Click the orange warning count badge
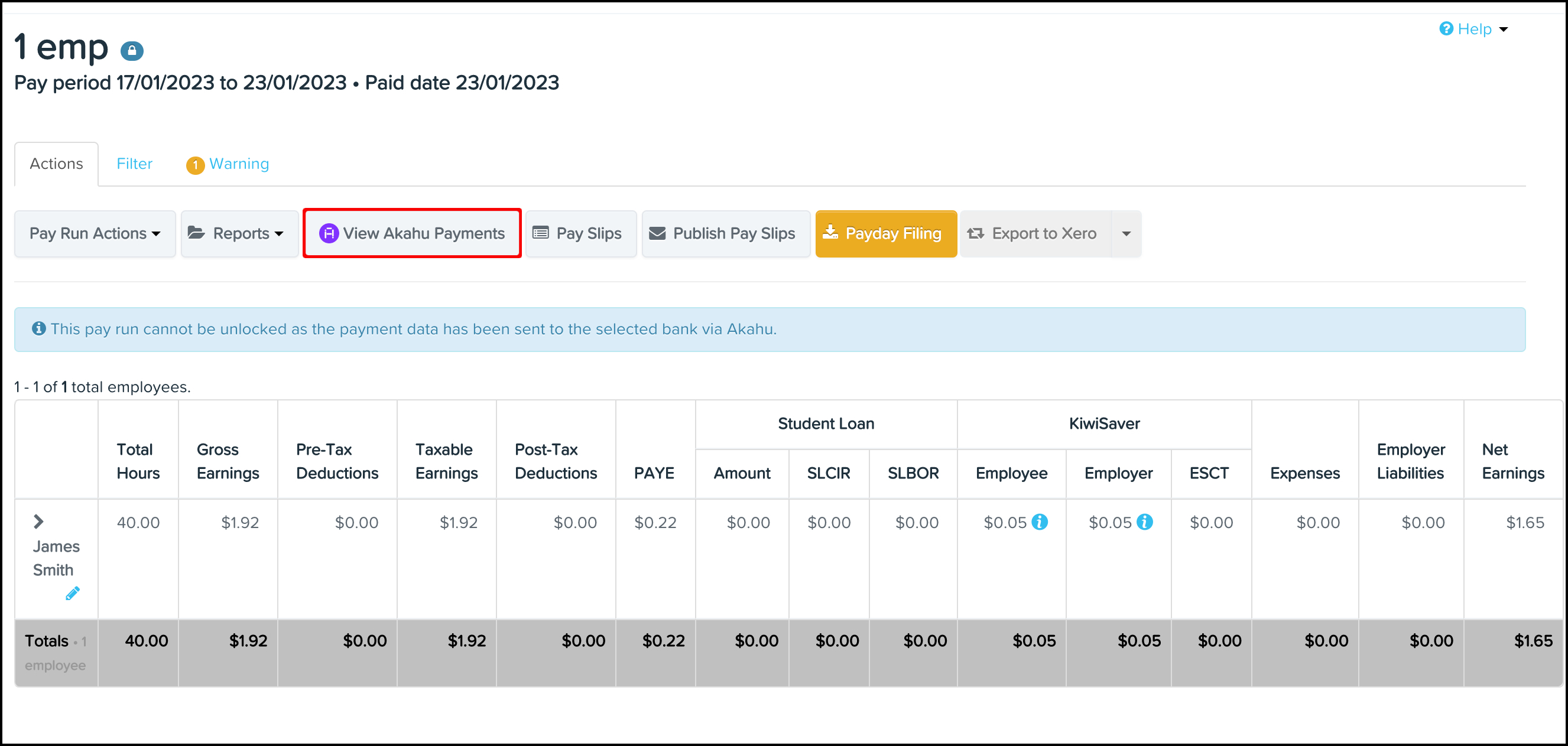 195,165
